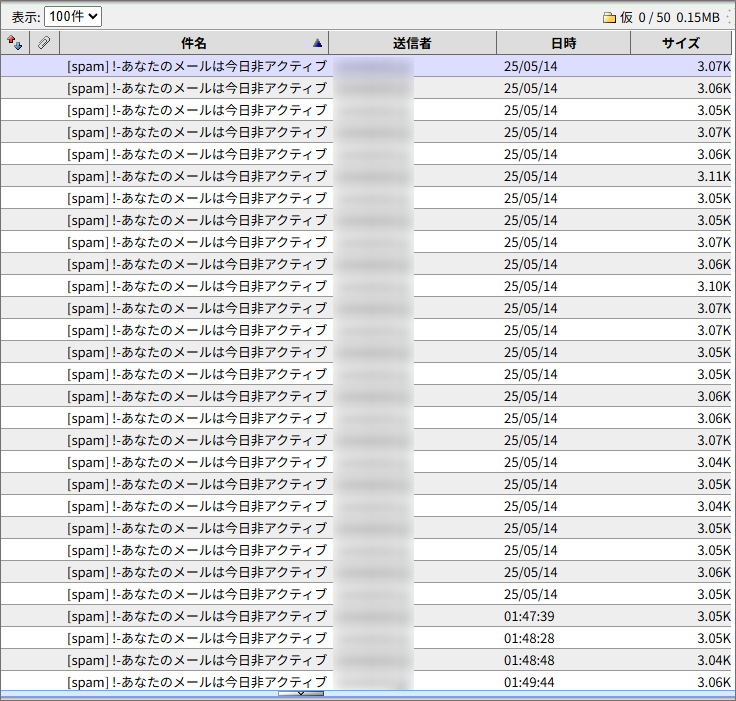Screen dimensions: 736x701
Task: Sort messages by 送信者 column
Action: pyautogui.click(x=412, y=43)
